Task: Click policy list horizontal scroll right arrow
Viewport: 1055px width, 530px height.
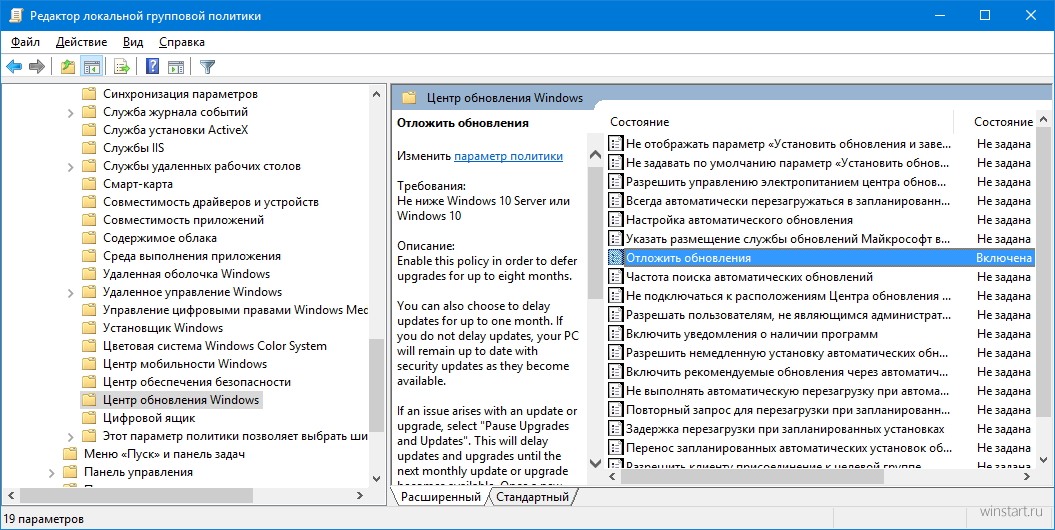Action: pos(1027,477)
